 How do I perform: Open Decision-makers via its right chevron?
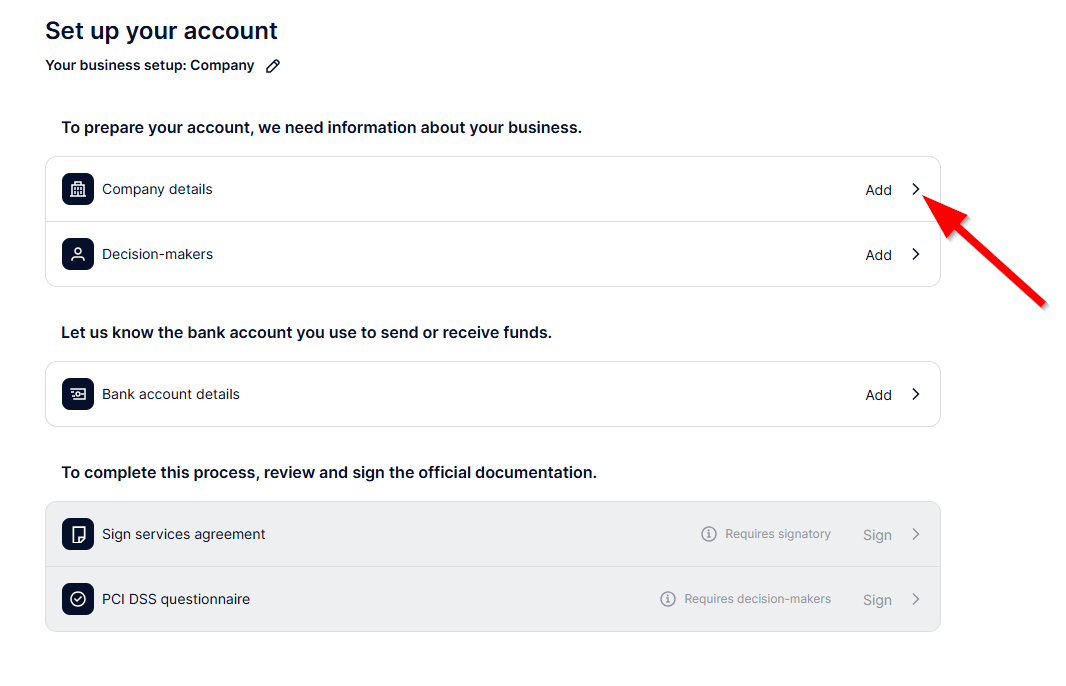click(916, 254)
